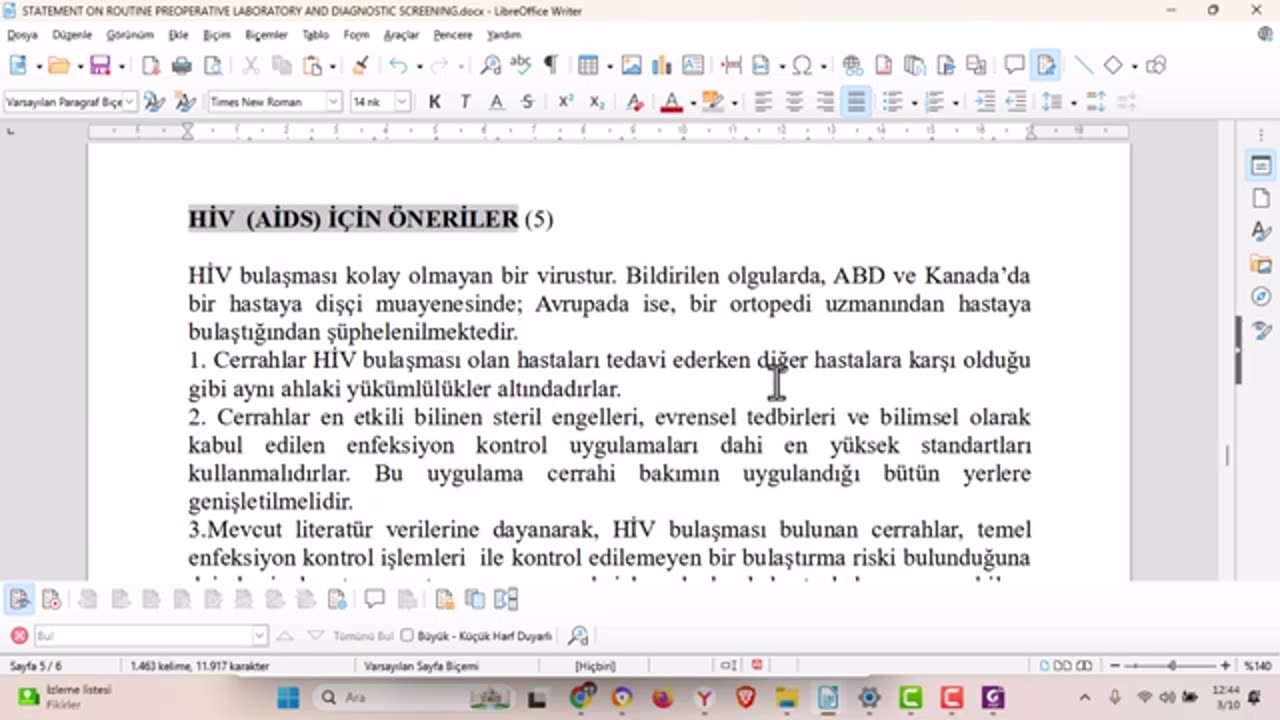Viewport: 1280px width, 720px height.
Task: Expand the Find history dropdown
Action: (x=260, y=635)
